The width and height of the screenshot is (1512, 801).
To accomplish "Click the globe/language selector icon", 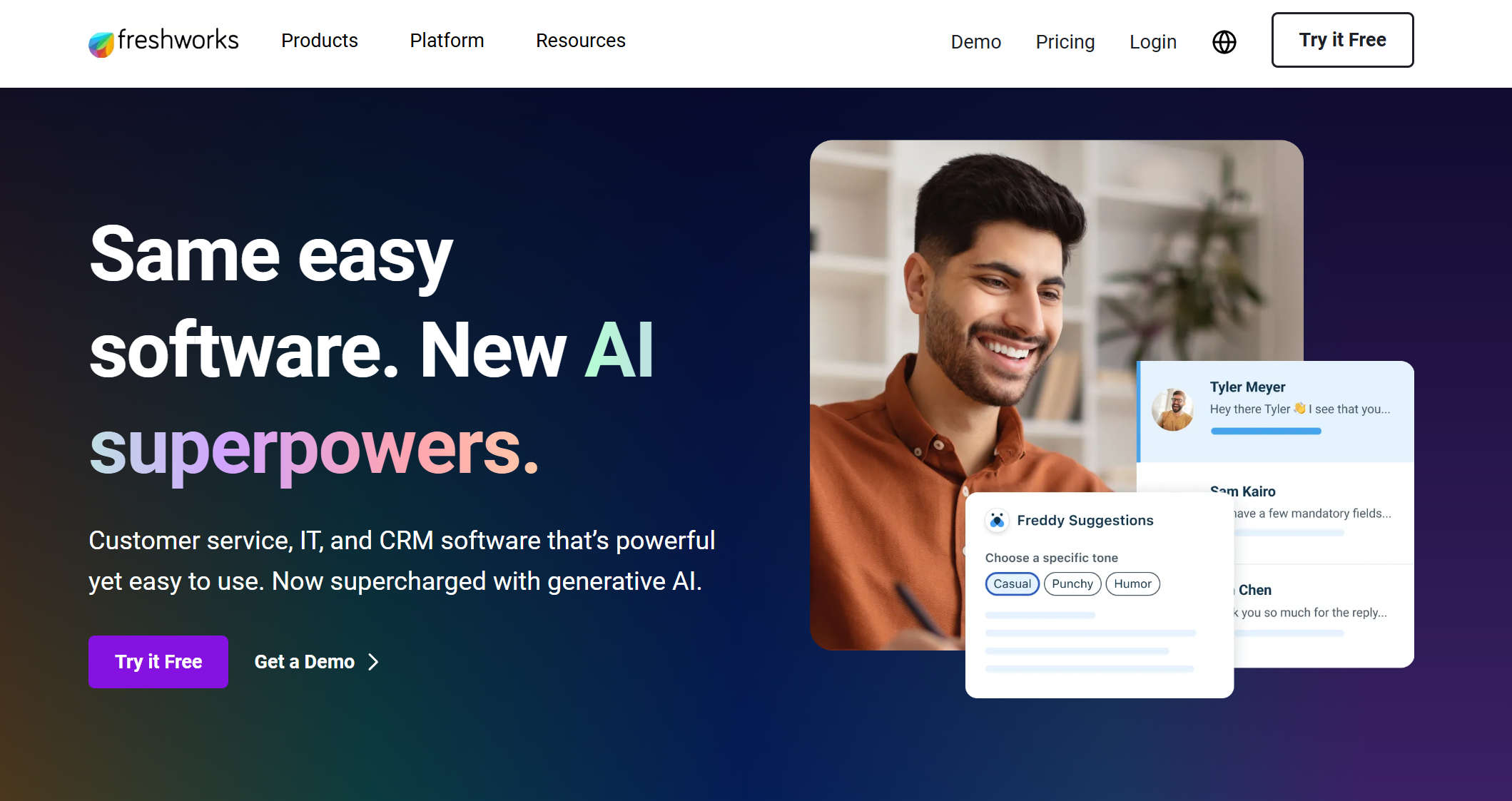I will point(1222,40).
